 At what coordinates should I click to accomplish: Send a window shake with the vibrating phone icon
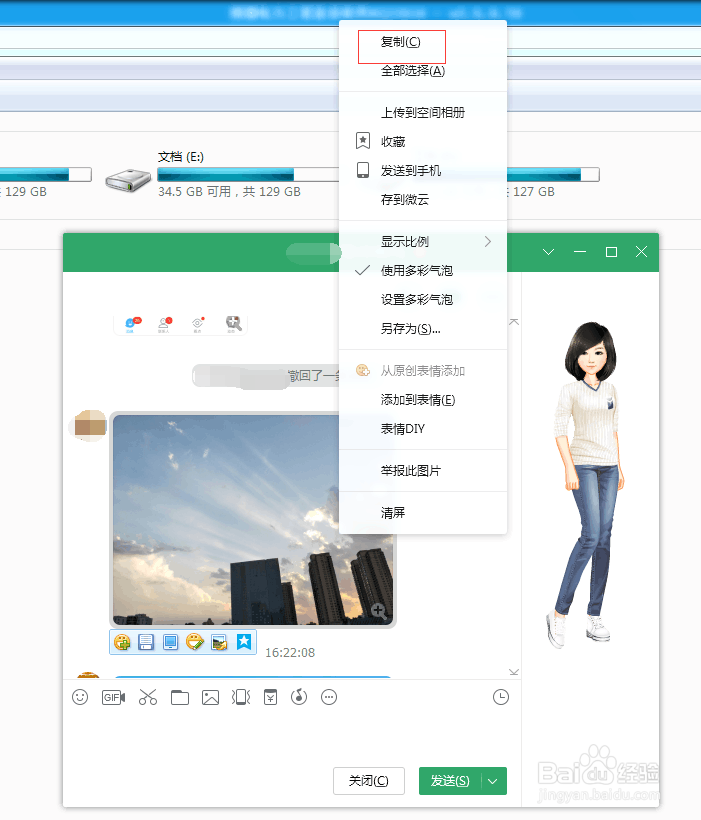coord(241,697)
